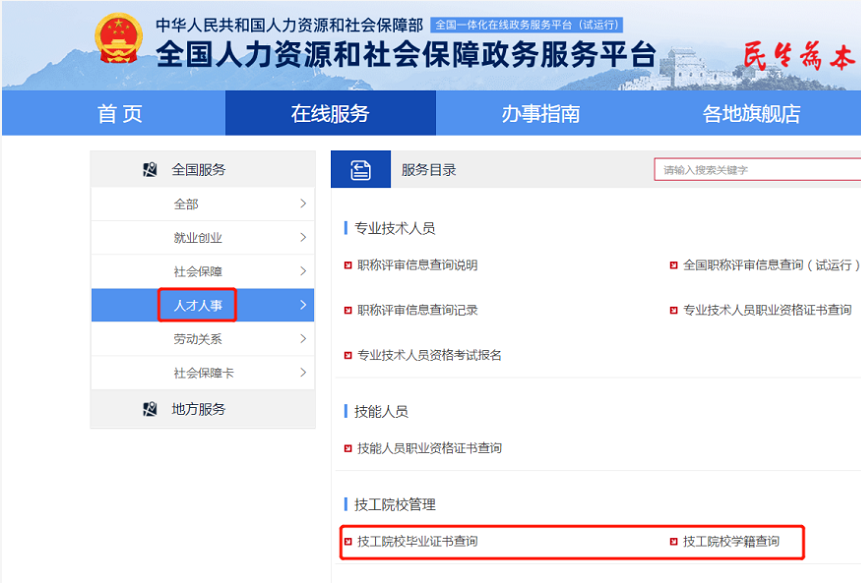Click red bullet icon before 技工院校学籍查询
The height and width of the screenshot is (583, 861).
click(x=673, y=542)
